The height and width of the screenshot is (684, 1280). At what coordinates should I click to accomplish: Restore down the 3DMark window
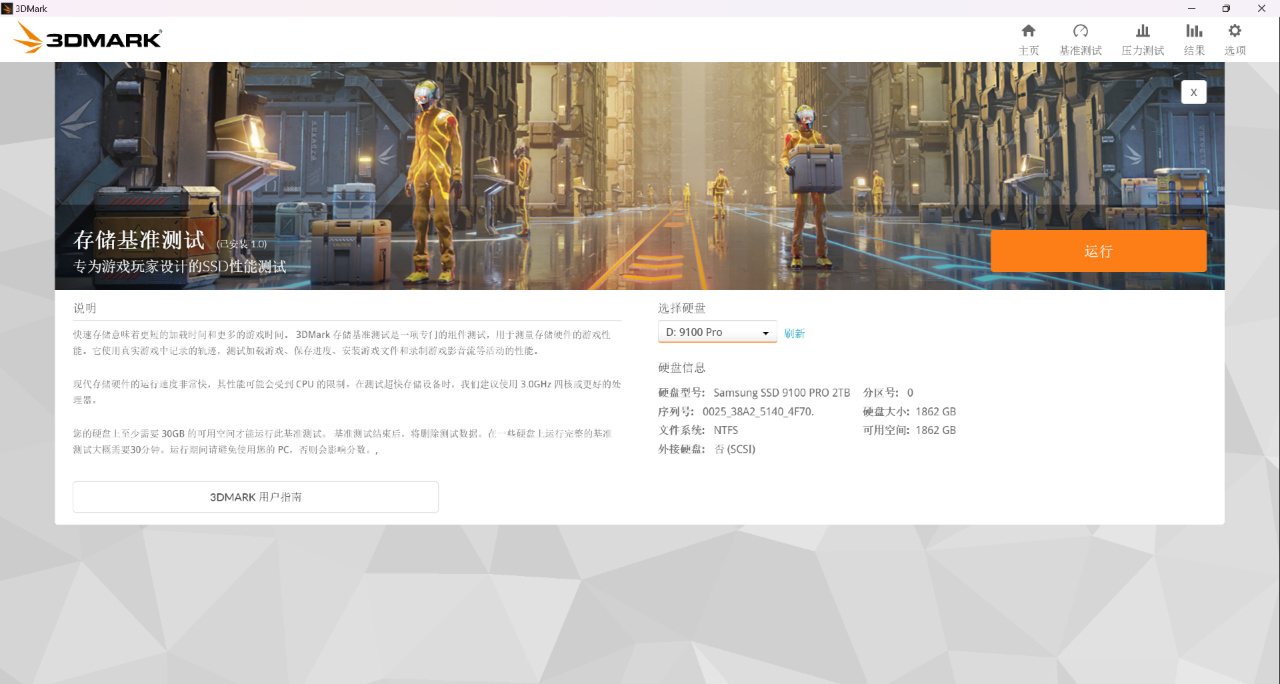point(1226,8)
